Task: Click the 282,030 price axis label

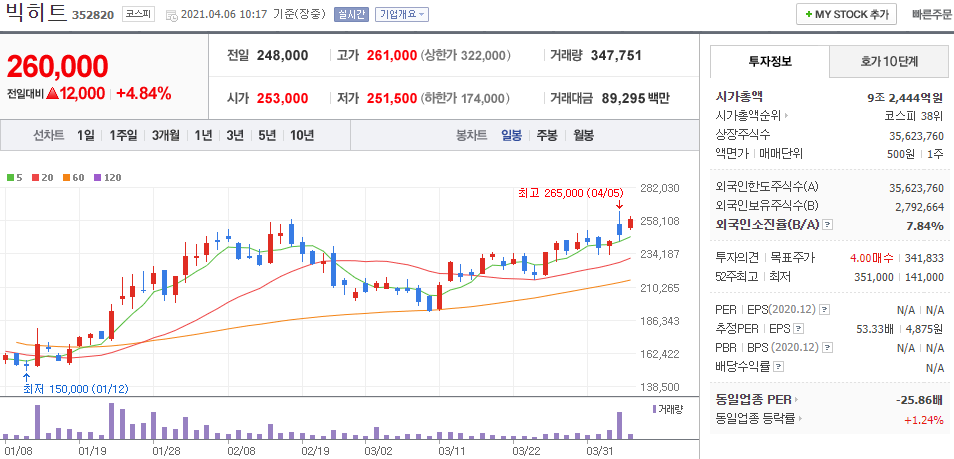Action: point(660,188)
